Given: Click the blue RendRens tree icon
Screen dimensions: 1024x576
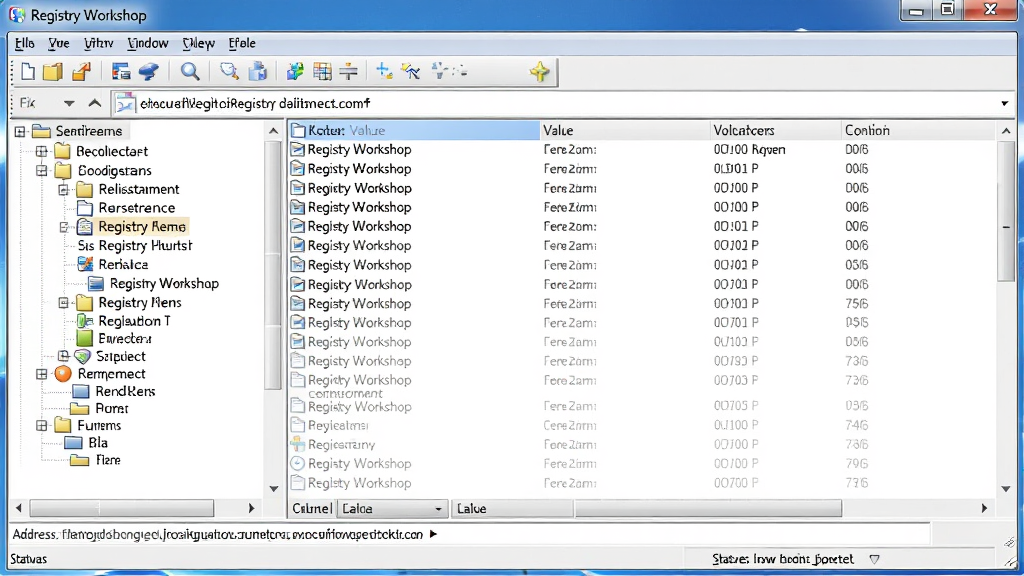Looking at the screenshot, I should 80,391.
